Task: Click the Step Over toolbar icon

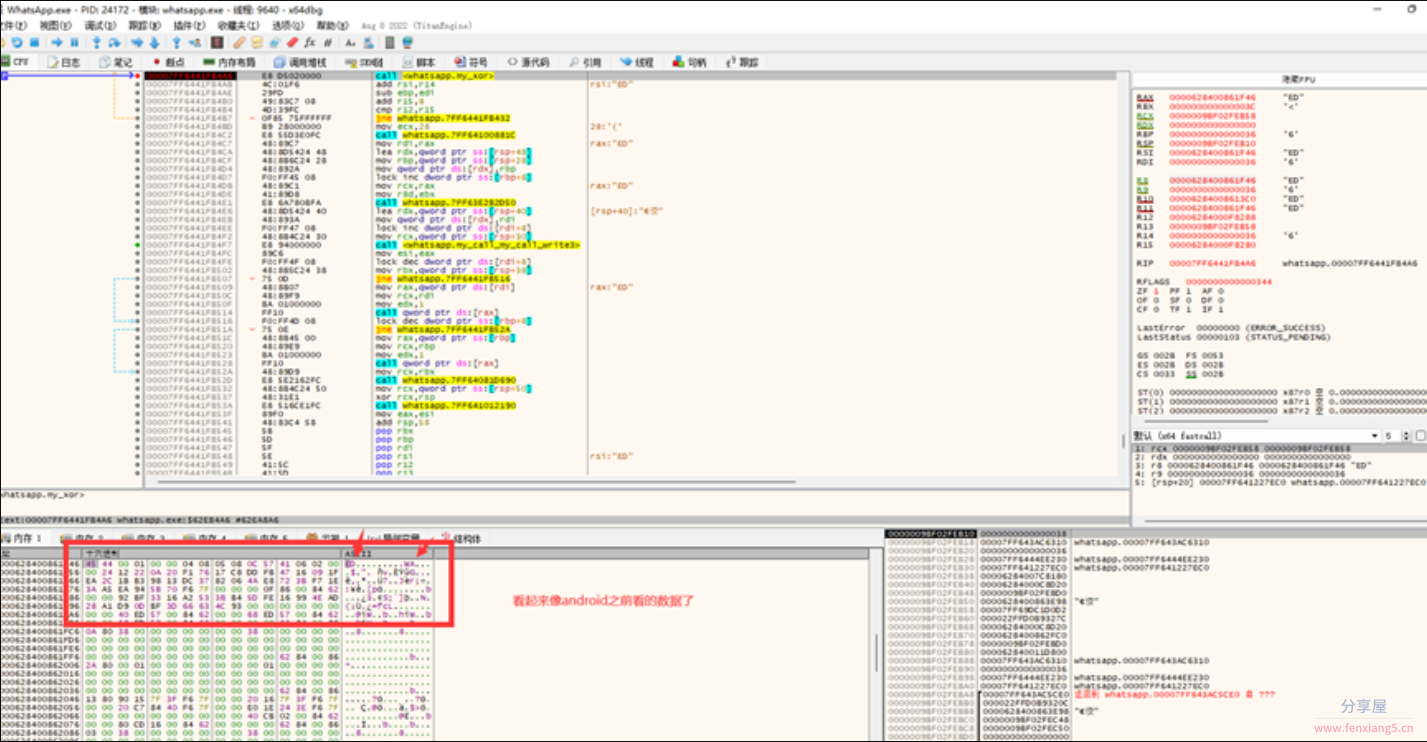Action: (114, 43)
